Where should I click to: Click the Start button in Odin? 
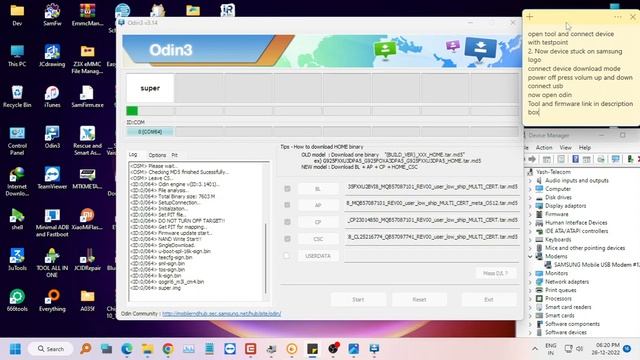[x=358, y=300]
